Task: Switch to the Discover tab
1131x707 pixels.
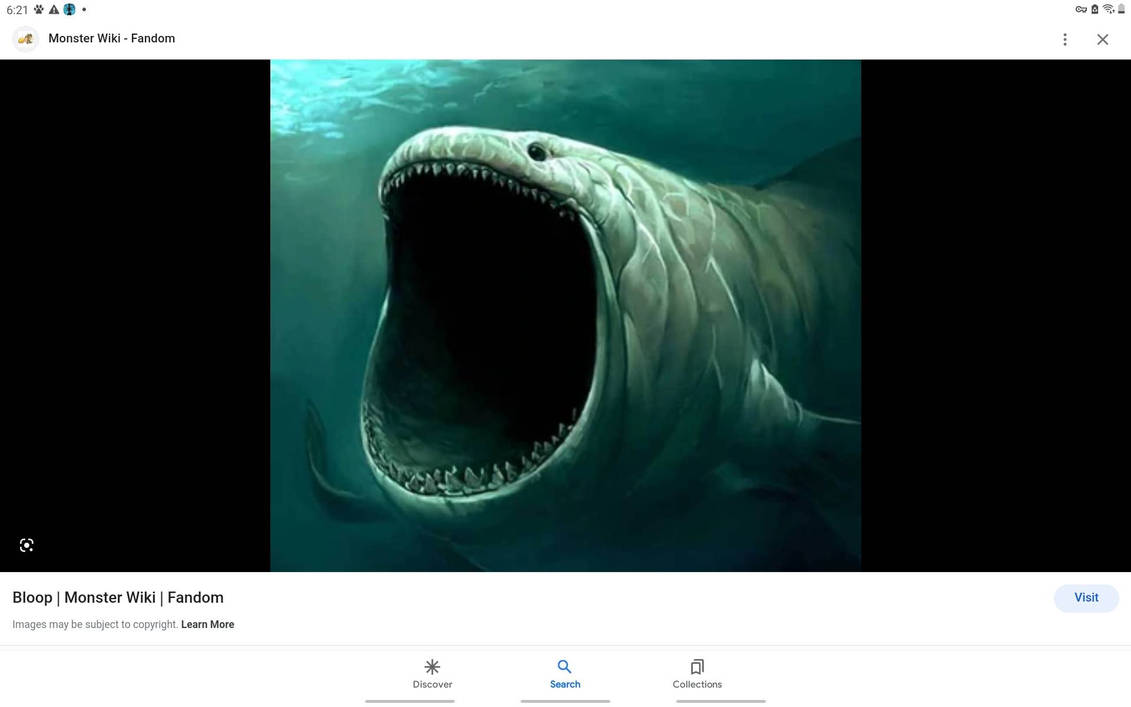Action: pyautogui.click(x=432, y=674)
